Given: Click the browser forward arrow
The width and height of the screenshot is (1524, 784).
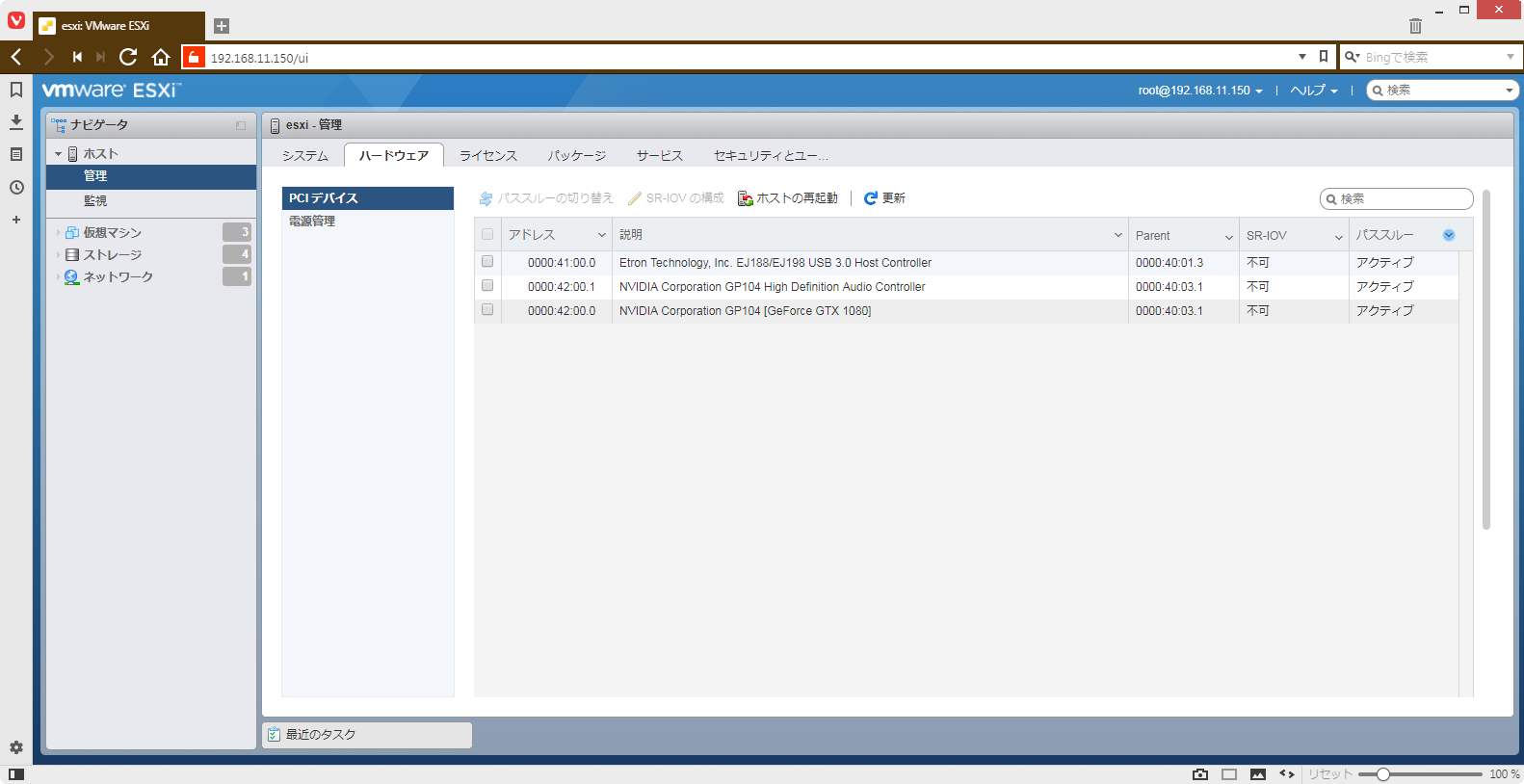Looking at the screenshot, I should coord(48,57).
